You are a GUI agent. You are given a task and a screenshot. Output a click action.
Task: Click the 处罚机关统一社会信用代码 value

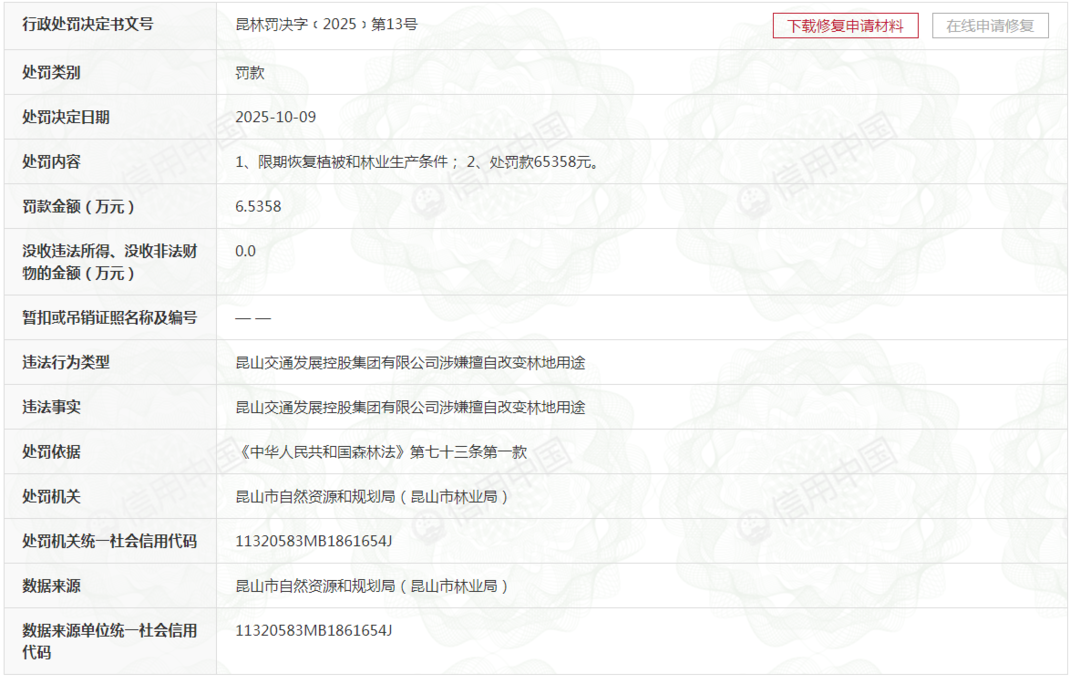coord(313,541)
